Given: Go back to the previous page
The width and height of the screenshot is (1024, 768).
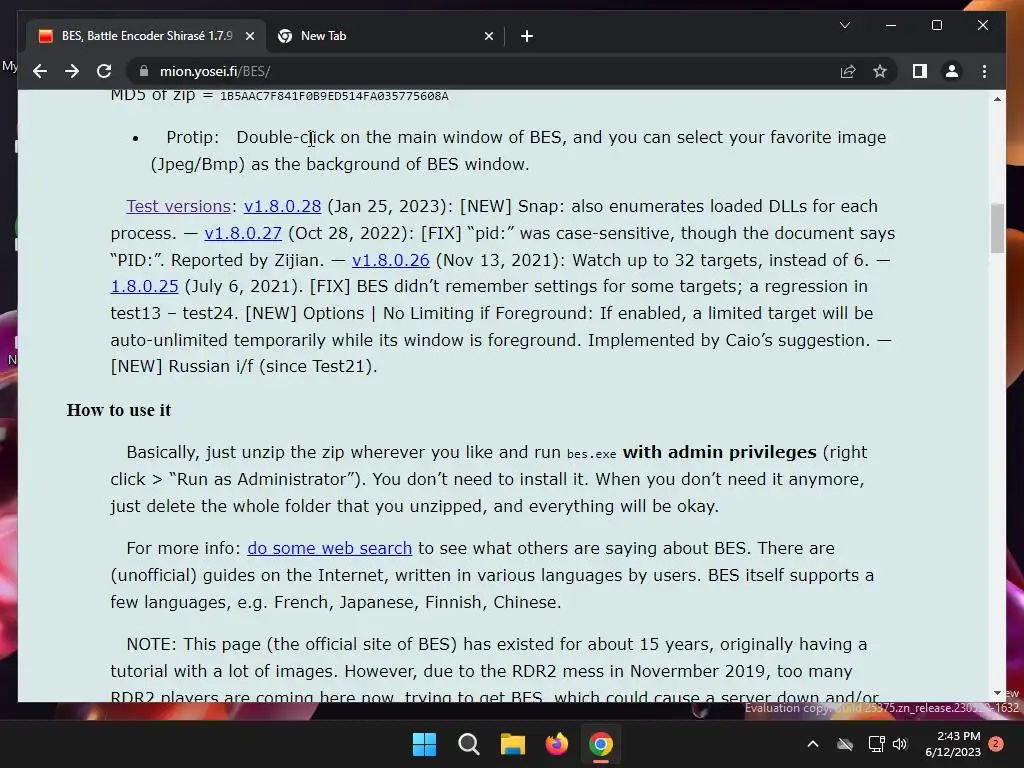Looking at the screenshot, I should coord(40,71).
